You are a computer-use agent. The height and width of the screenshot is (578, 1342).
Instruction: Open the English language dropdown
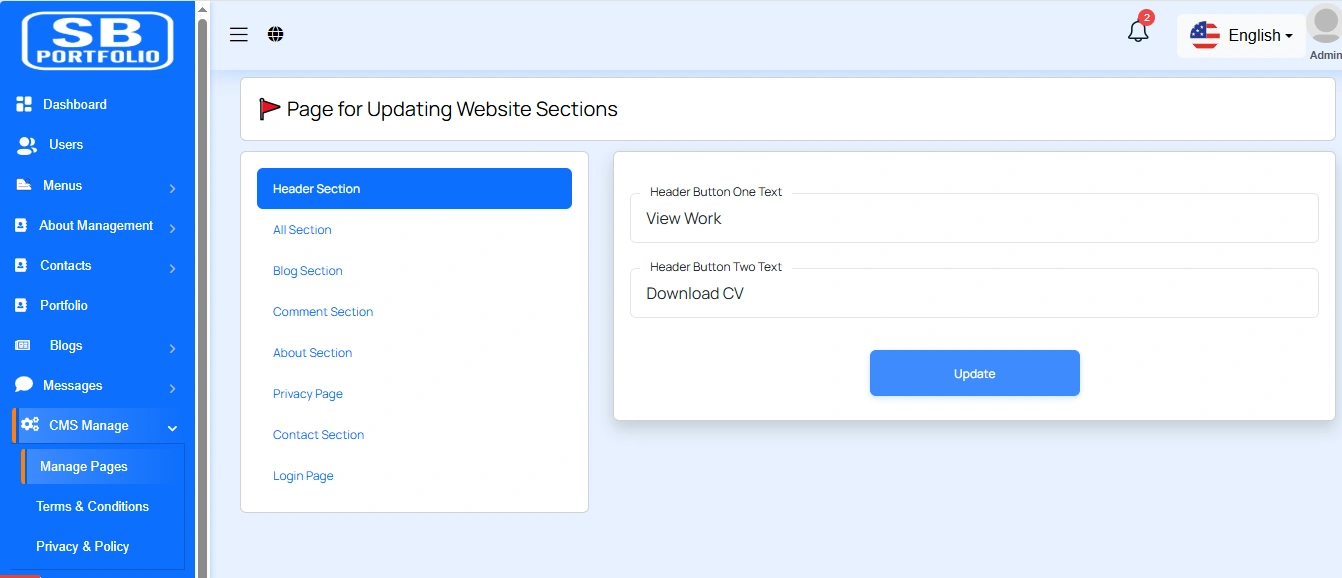pos(1242,36)
